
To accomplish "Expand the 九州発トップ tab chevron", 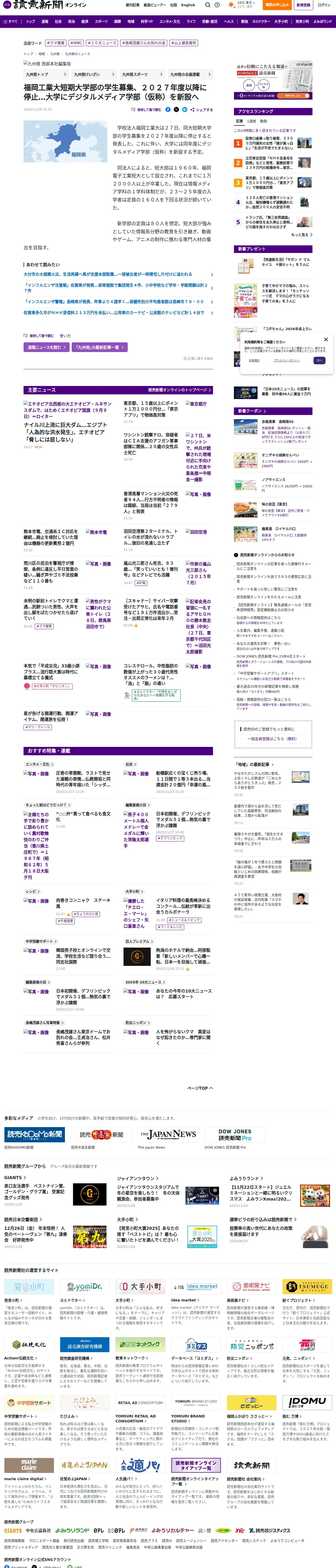I will 65,74.
